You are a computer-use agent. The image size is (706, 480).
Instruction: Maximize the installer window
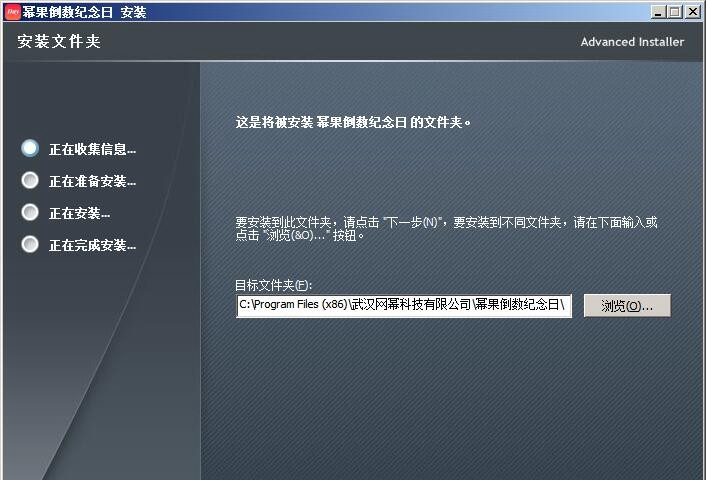(674, 12)
